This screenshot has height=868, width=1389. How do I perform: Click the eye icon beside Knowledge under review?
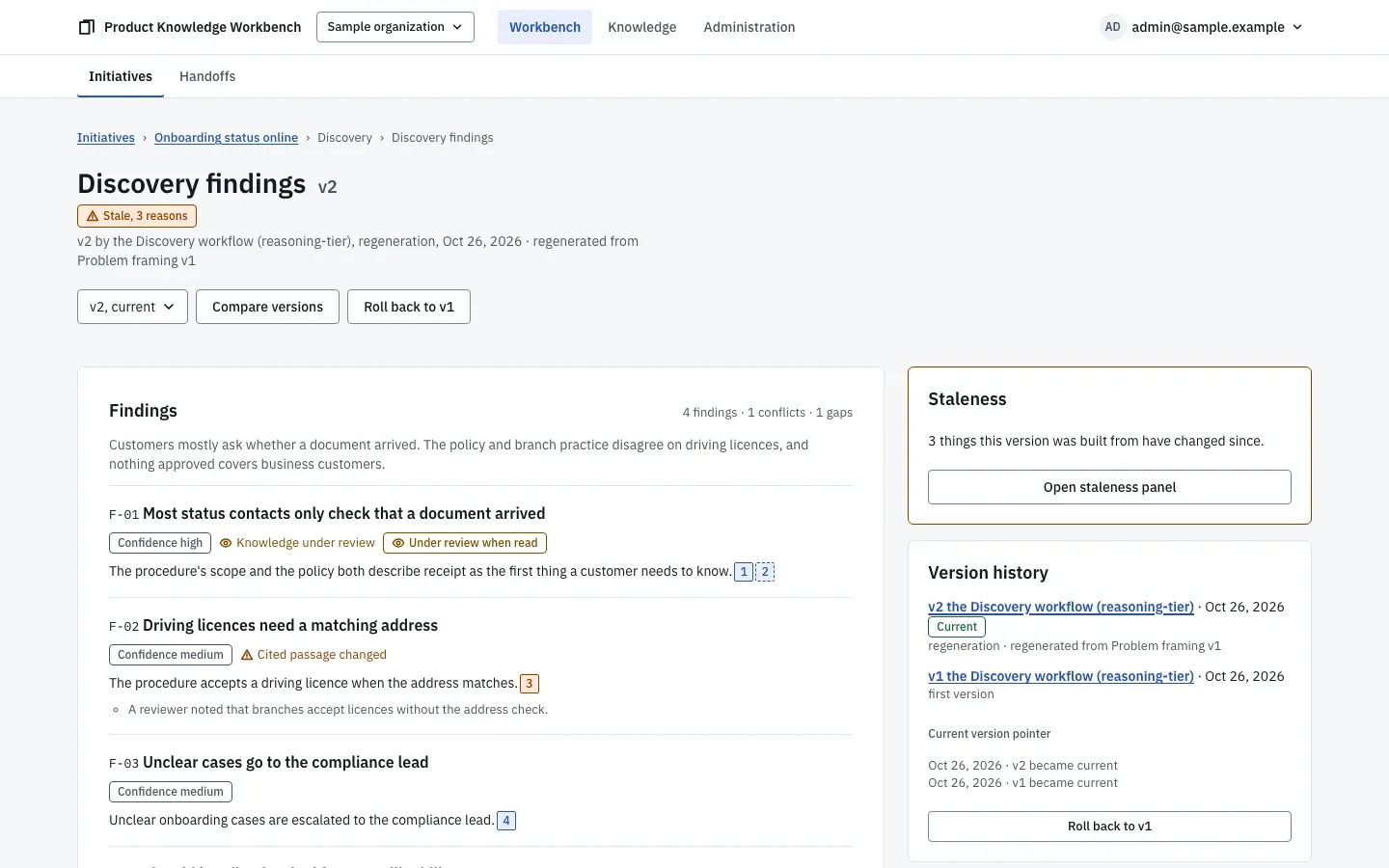pyautogui.click(x=226, y=543)
